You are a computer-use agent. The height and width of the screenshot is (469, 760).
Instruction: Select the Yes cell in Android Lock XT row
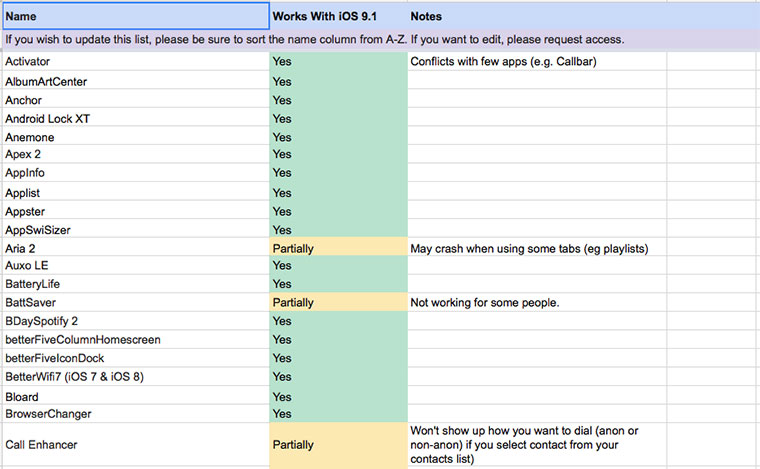pyautogui.click(x=338, y=117)
